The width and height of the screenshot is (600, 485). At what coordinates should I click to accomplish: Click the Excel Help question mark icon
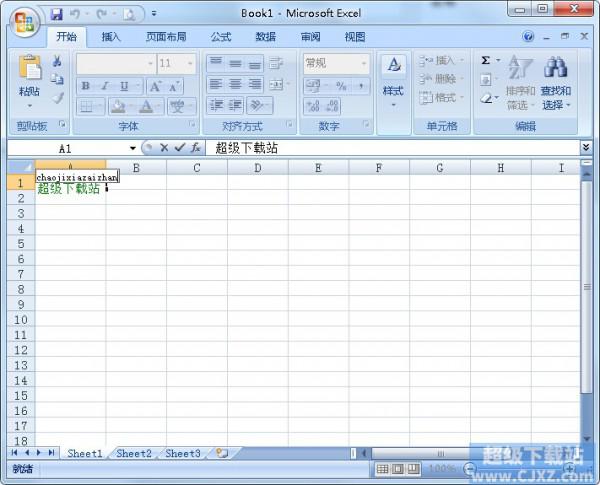(x=529, y=37)
